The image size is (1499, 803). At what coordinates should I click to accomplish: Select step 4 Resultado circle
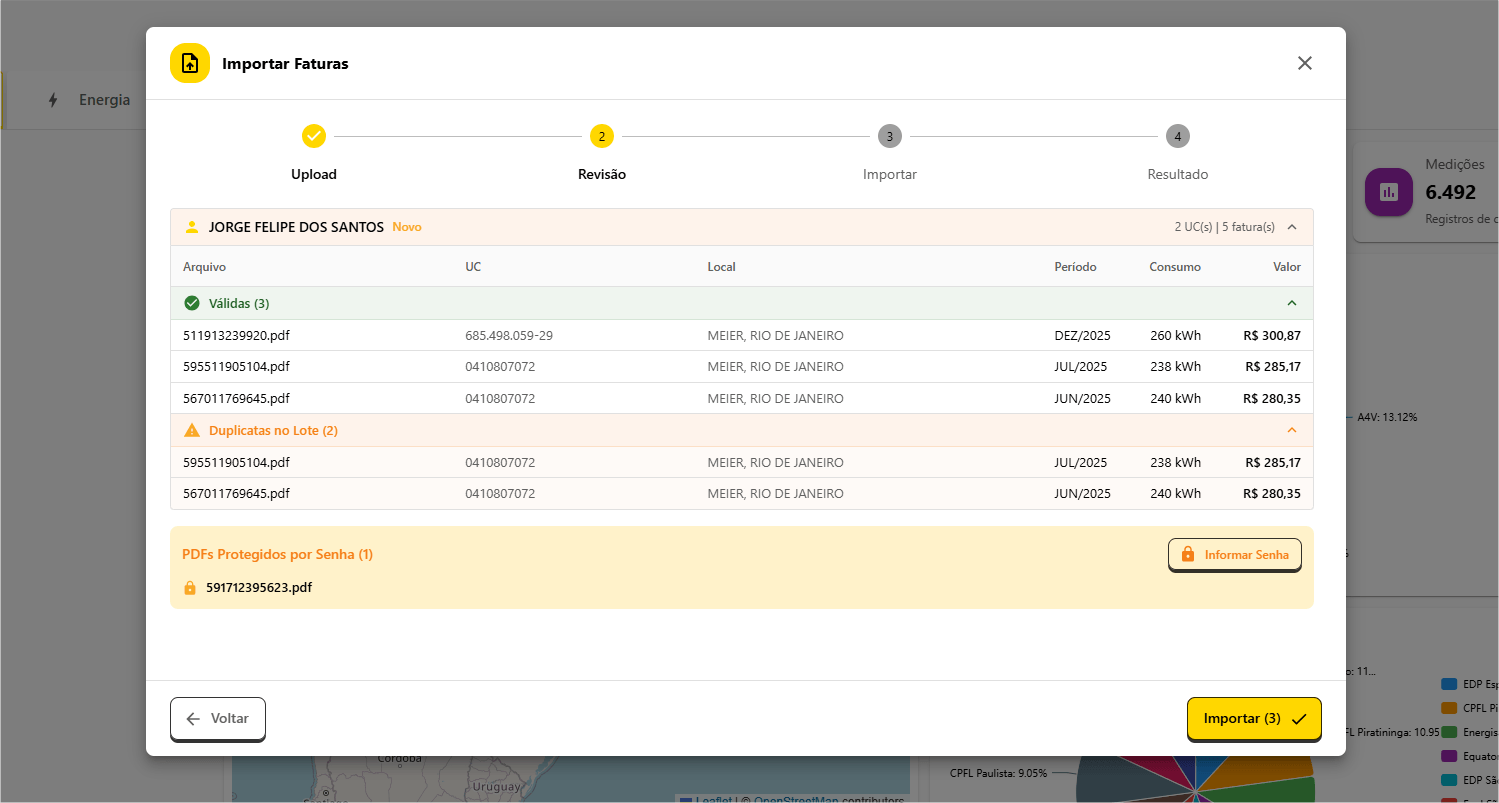[1177, 136]
